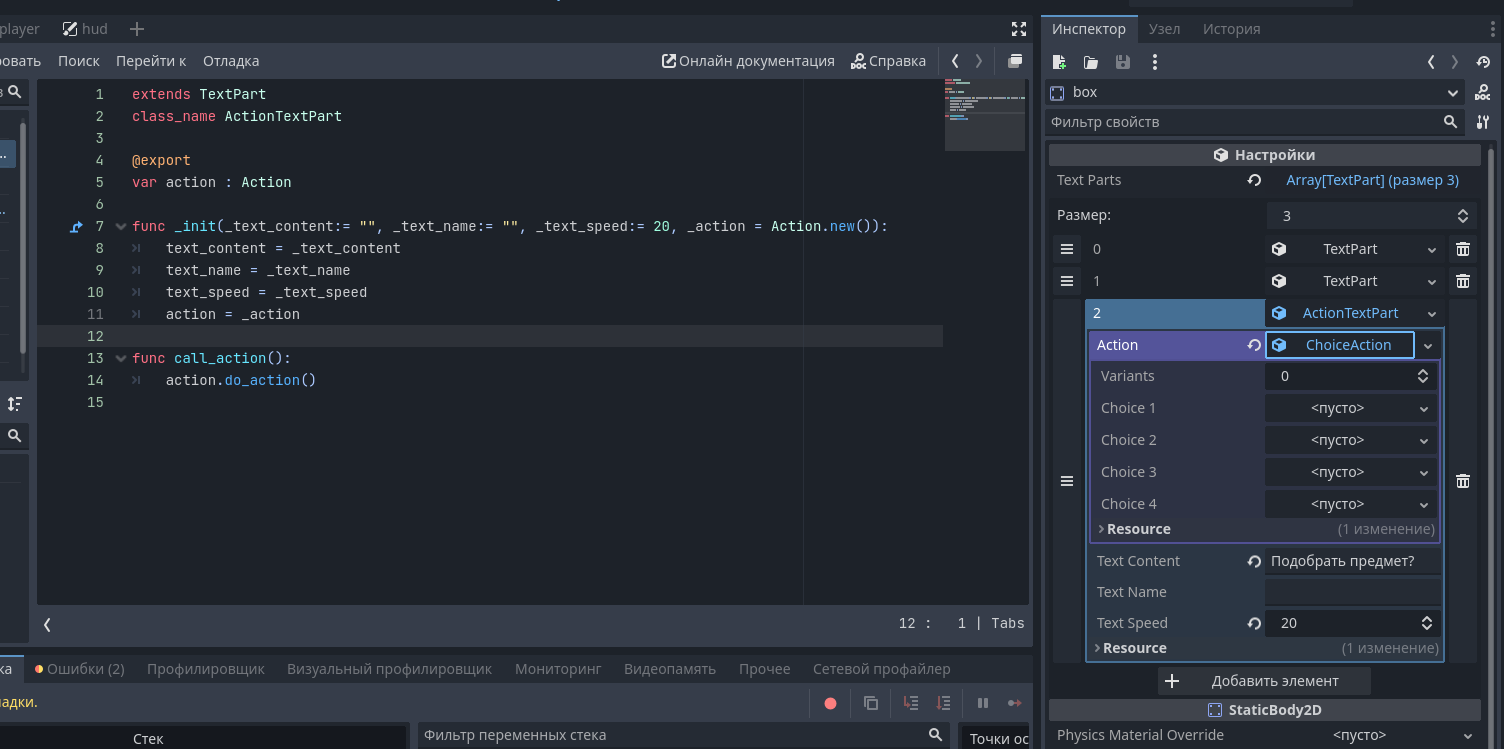The height and width of the screenshot is (749, 1504).
Task: Toggle the scripts panel with bottom-left arrow
Action: (x=47, y=624)
